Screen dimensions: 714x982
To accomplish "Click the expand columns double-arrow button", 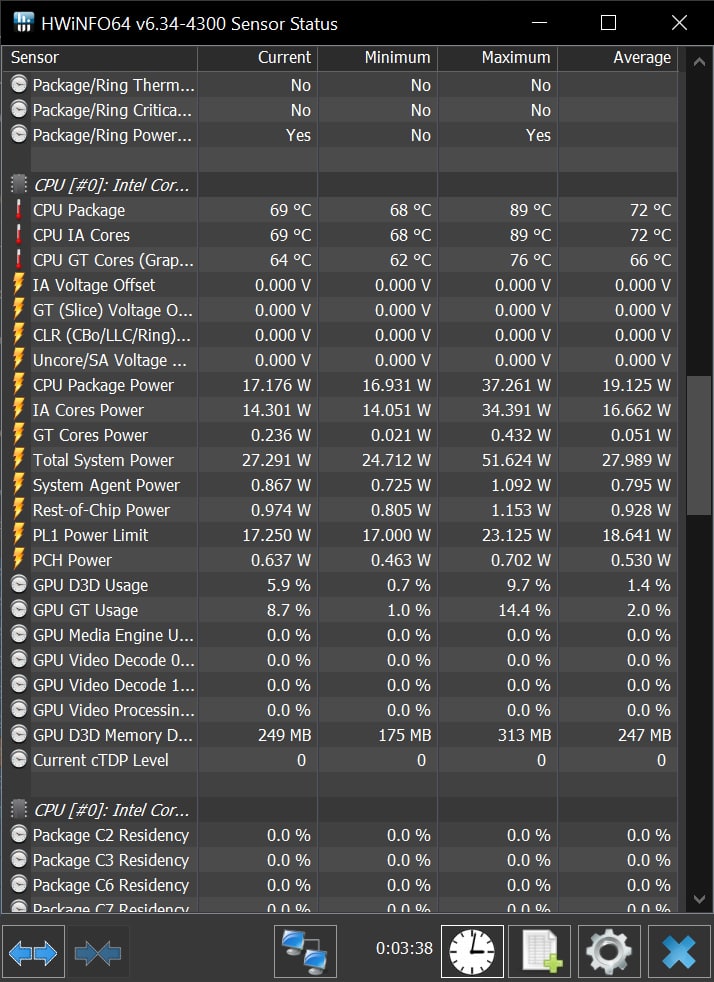I will [x=33, y=952].
